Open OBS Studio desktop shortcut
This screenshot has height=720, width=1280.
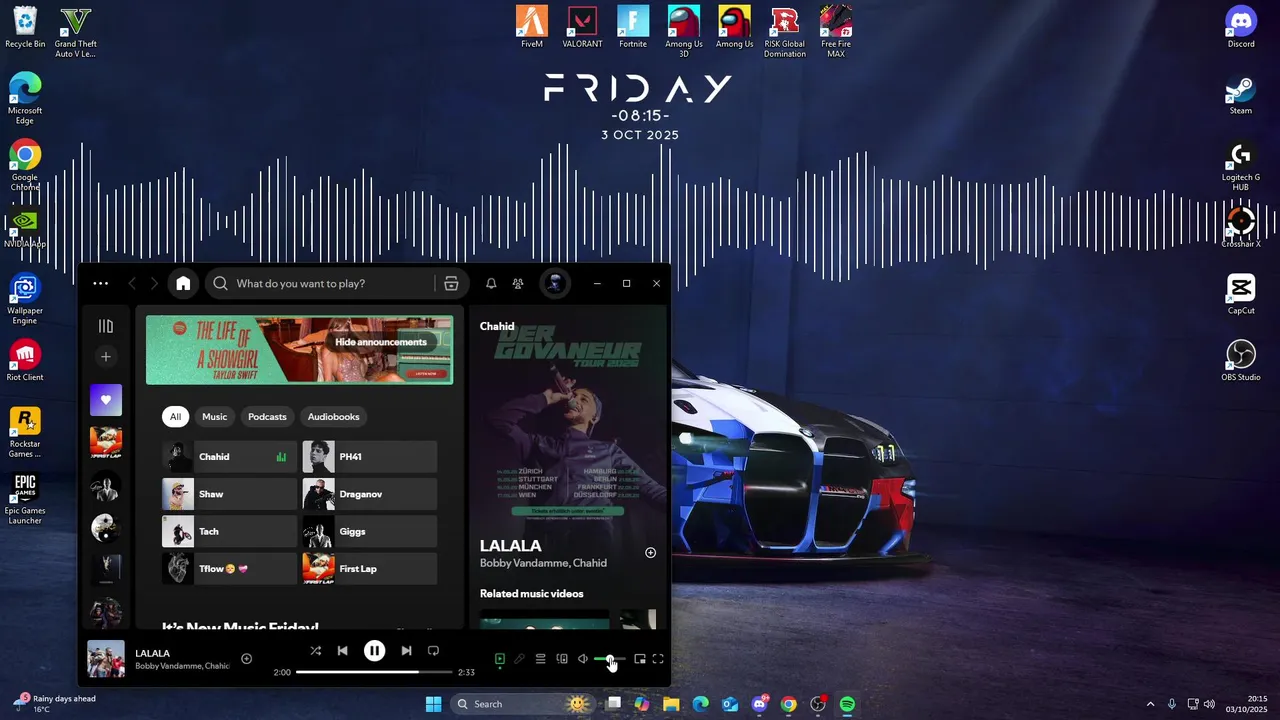pyautogui.click(x=1241, y=360)
